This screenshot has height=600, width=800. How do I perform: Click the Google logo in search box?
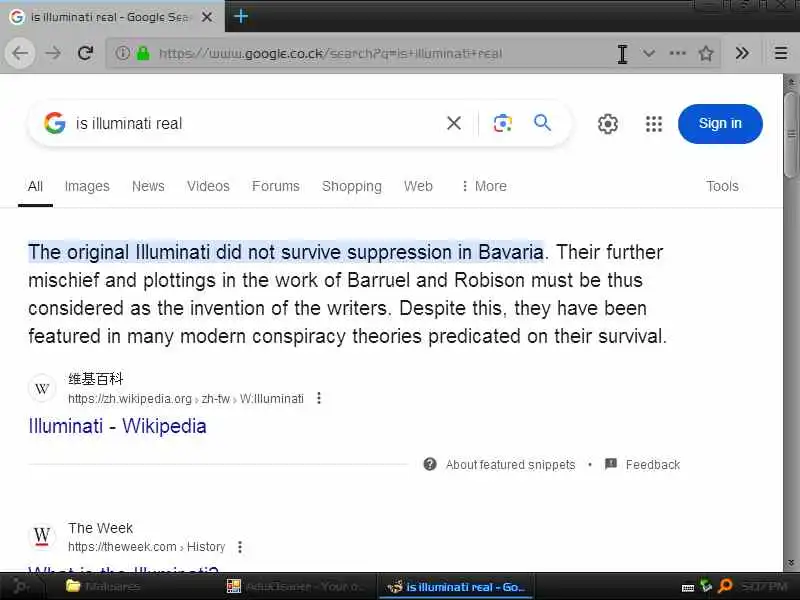pyautogui.click(x=55, y=123)
